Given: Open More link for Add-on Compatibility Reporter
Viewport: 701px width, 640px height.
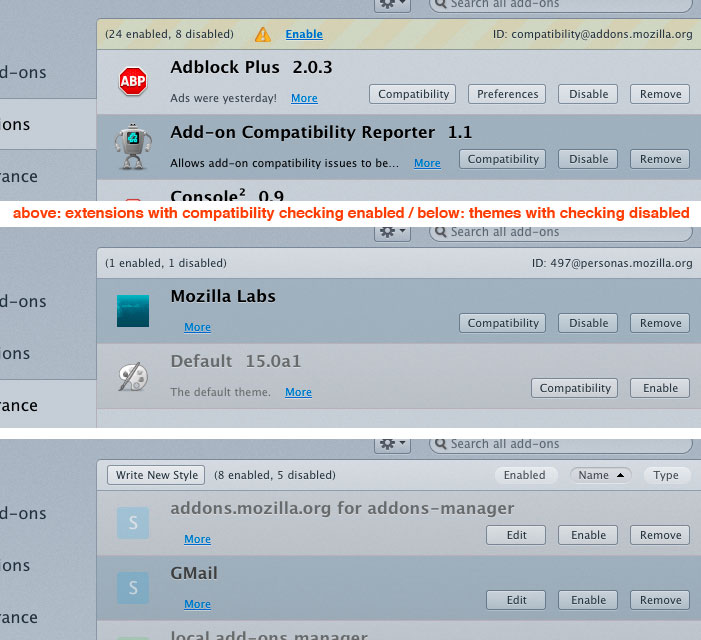Looking at the screenshot, I should (427, 163).
